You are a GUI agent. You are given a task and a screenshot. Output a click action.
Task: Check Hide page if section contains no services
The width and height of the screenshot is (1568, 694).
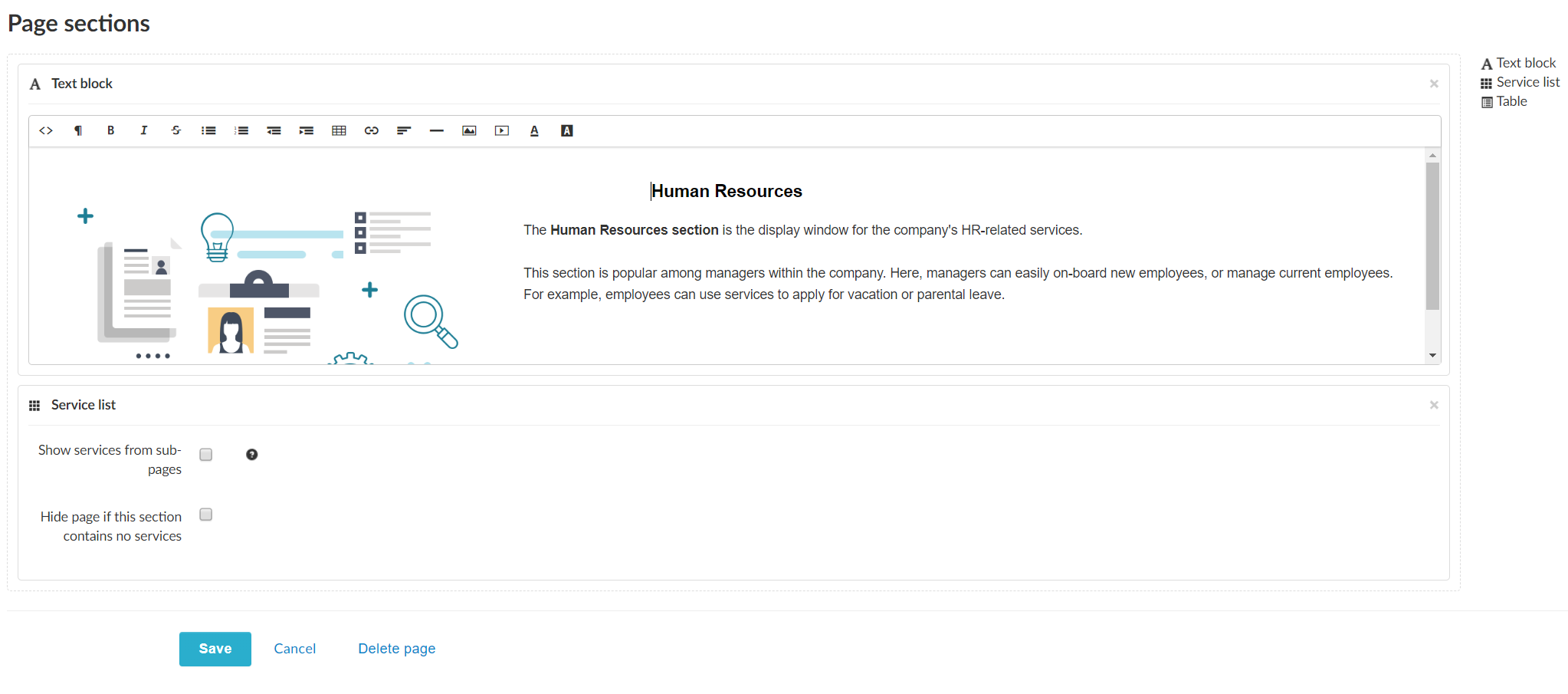(x=206, y=515)
